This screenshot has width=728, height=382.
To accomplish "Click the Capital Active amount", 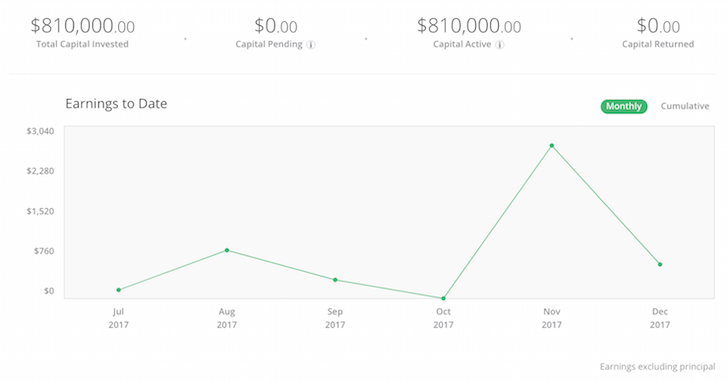I will click(x=469, y=26).
